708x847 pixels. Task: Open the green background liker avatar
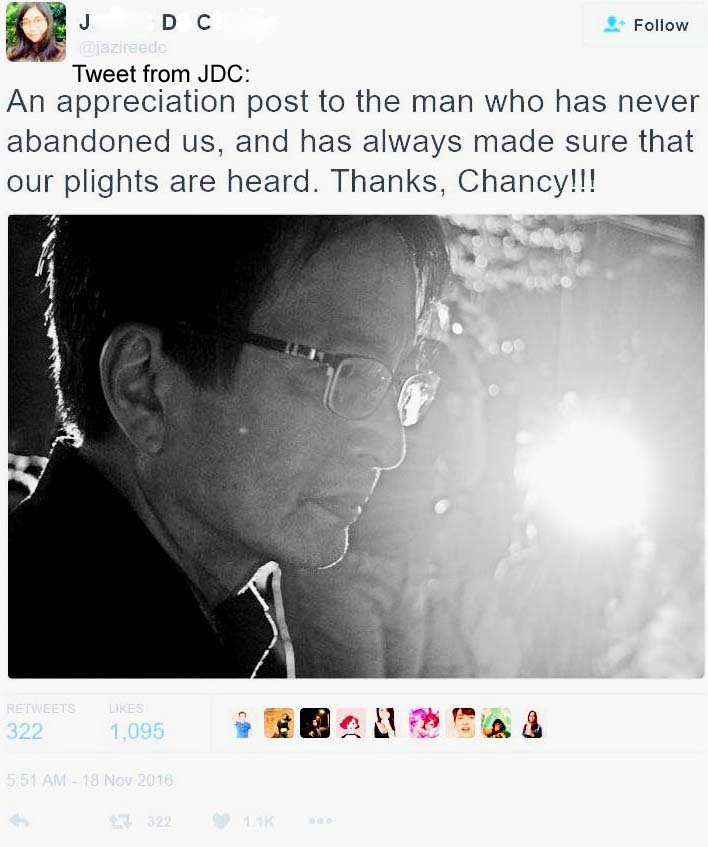[x=496, y=723]
